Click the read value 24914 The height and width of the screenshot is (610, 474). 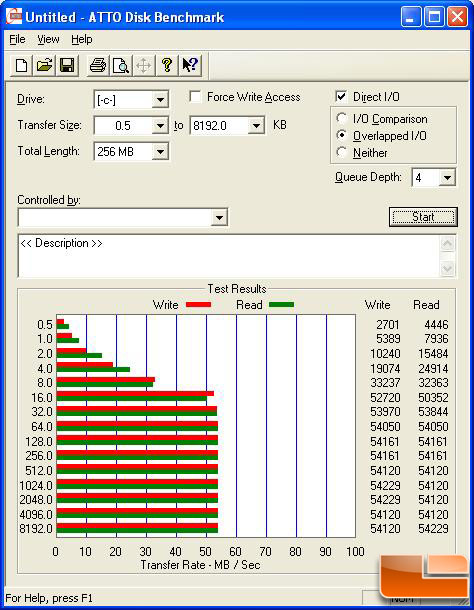(433, 368)
